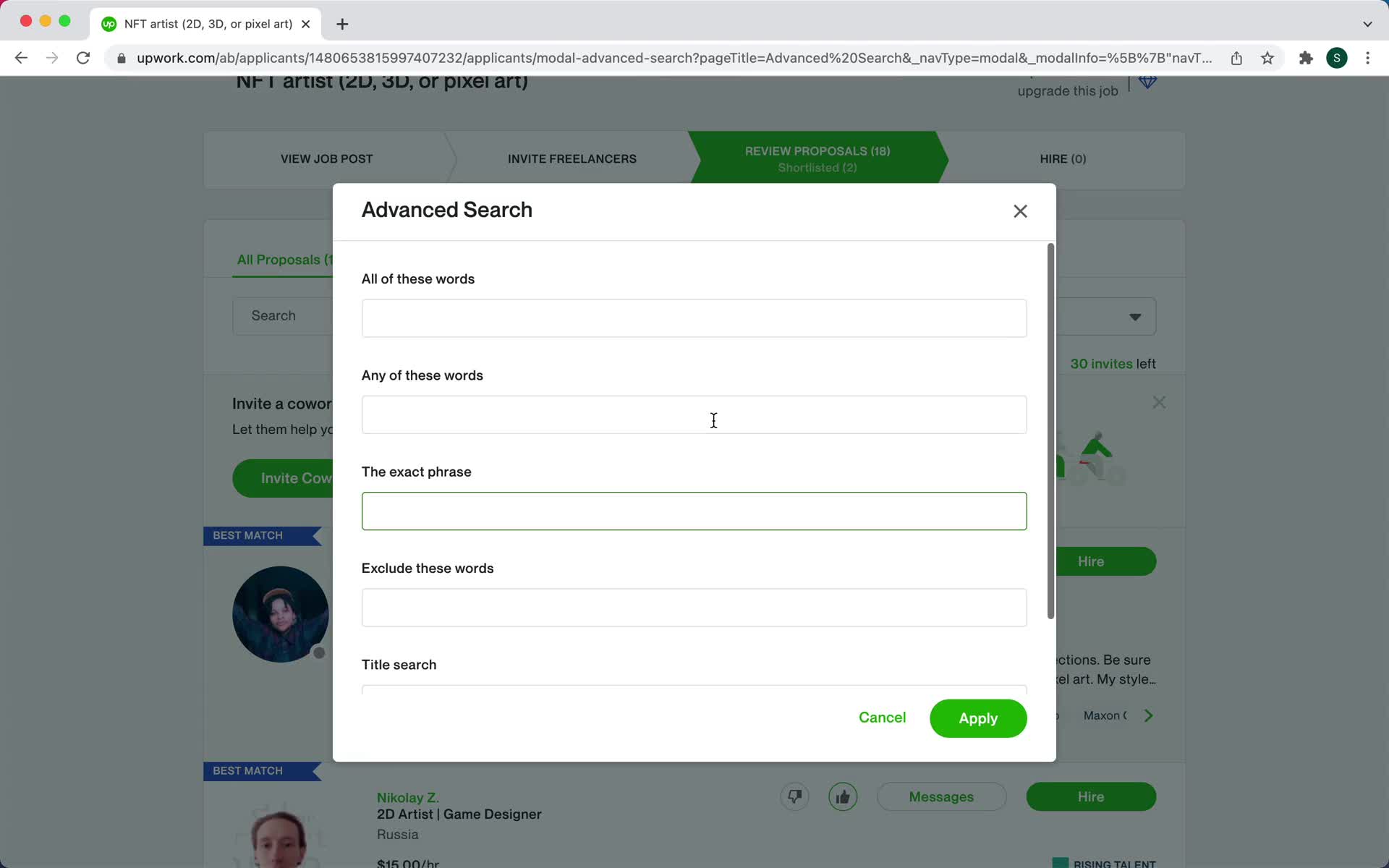Switch to VIEW JOB POST tab
1389x868 pixels.
pos(326,158)
